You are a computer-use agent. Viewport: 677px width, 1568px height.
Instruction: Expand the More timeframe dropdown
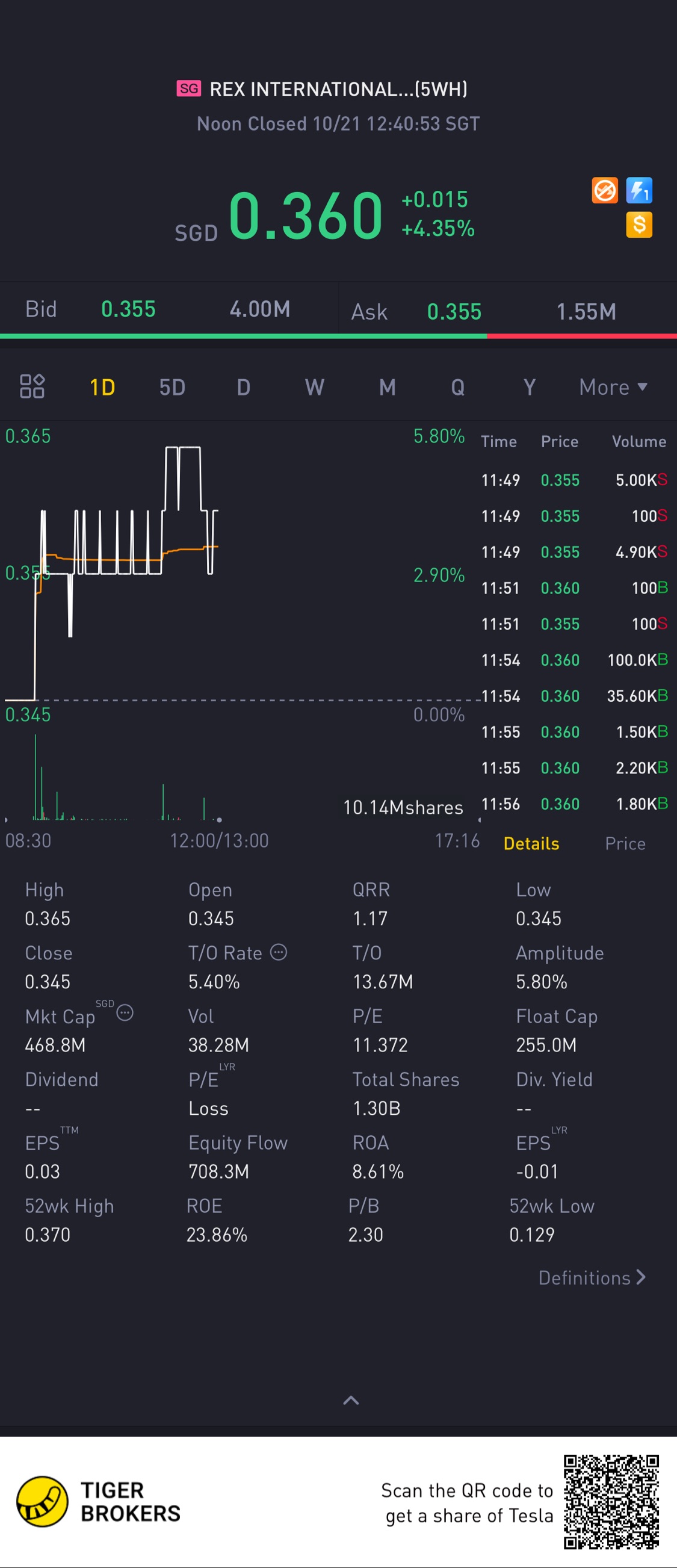(613, 387)
